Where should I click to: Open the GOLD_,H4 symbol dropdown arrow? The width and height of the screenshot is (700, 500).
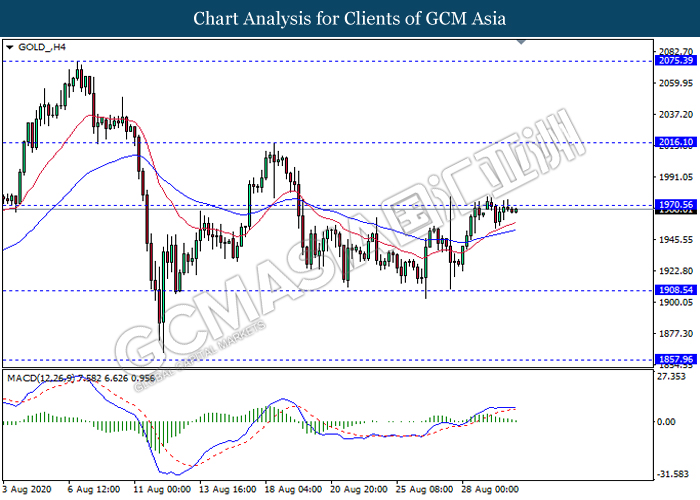click(10, 47)
